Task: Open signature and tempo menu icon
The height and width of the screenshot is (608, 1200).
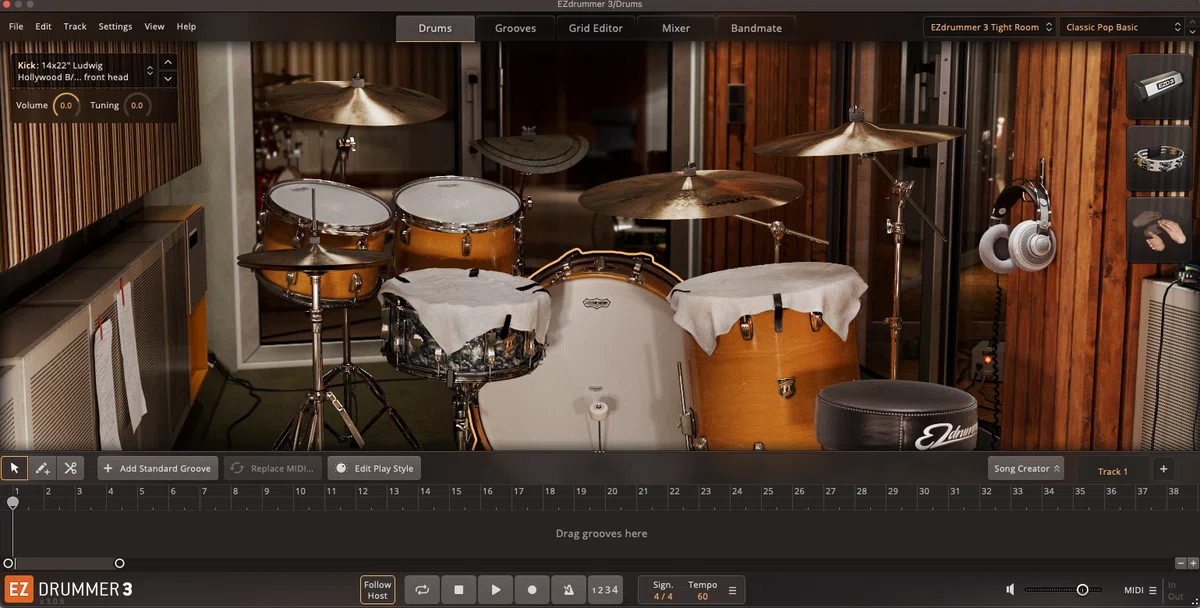Action: [x=732, y=590]
